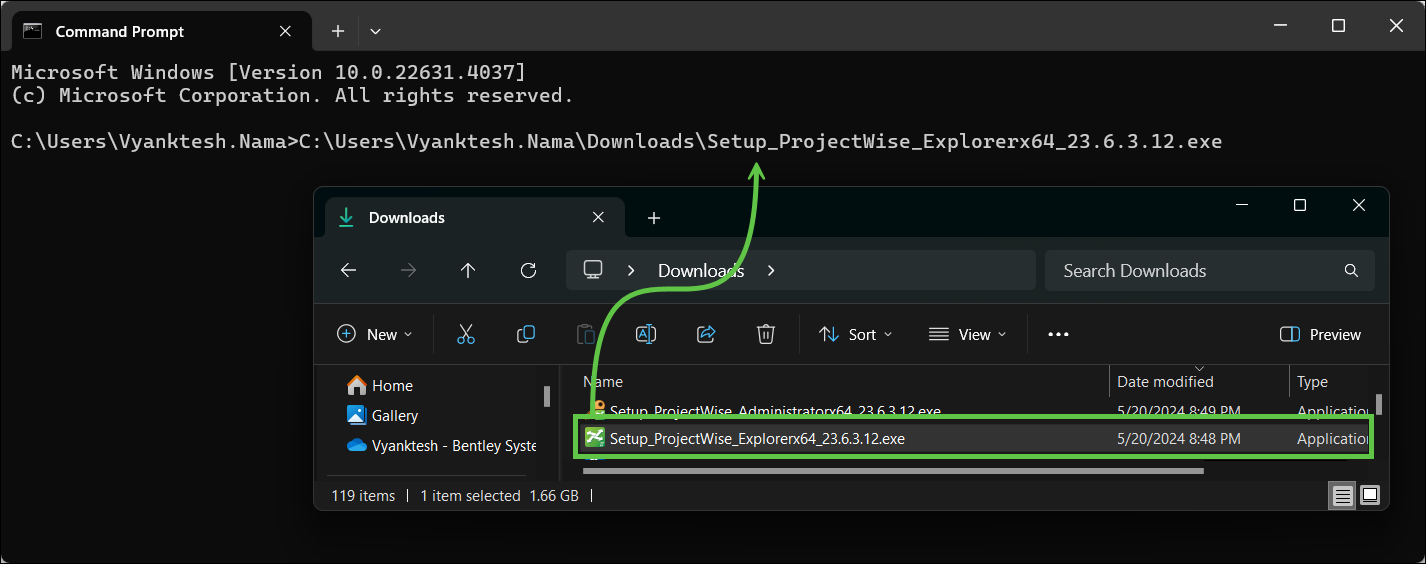Click the Search Downloads field
The width and height of the screenshot is (1426, 564).
[x=1210, y=270]
